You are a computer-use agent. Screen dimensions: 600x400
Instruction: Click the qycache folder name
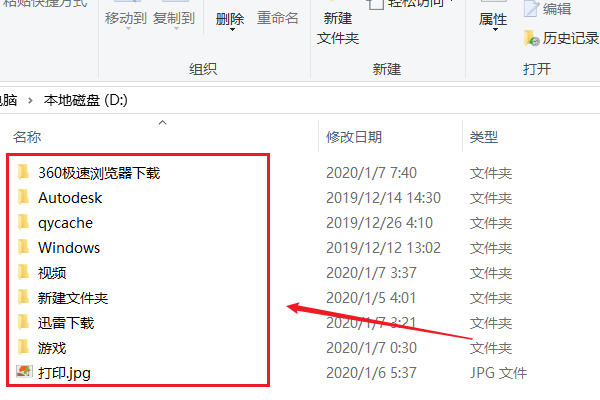tap(65, 223)
